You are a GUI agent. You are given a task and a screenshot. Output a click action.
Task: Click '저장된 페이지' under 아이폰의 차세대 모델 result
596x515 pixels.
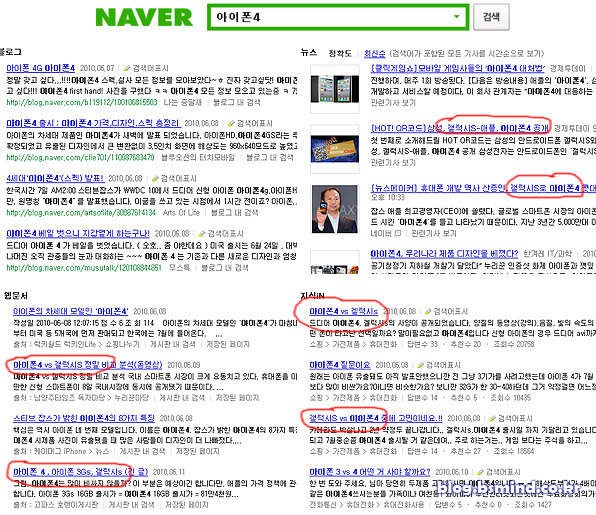pos(228,345)
